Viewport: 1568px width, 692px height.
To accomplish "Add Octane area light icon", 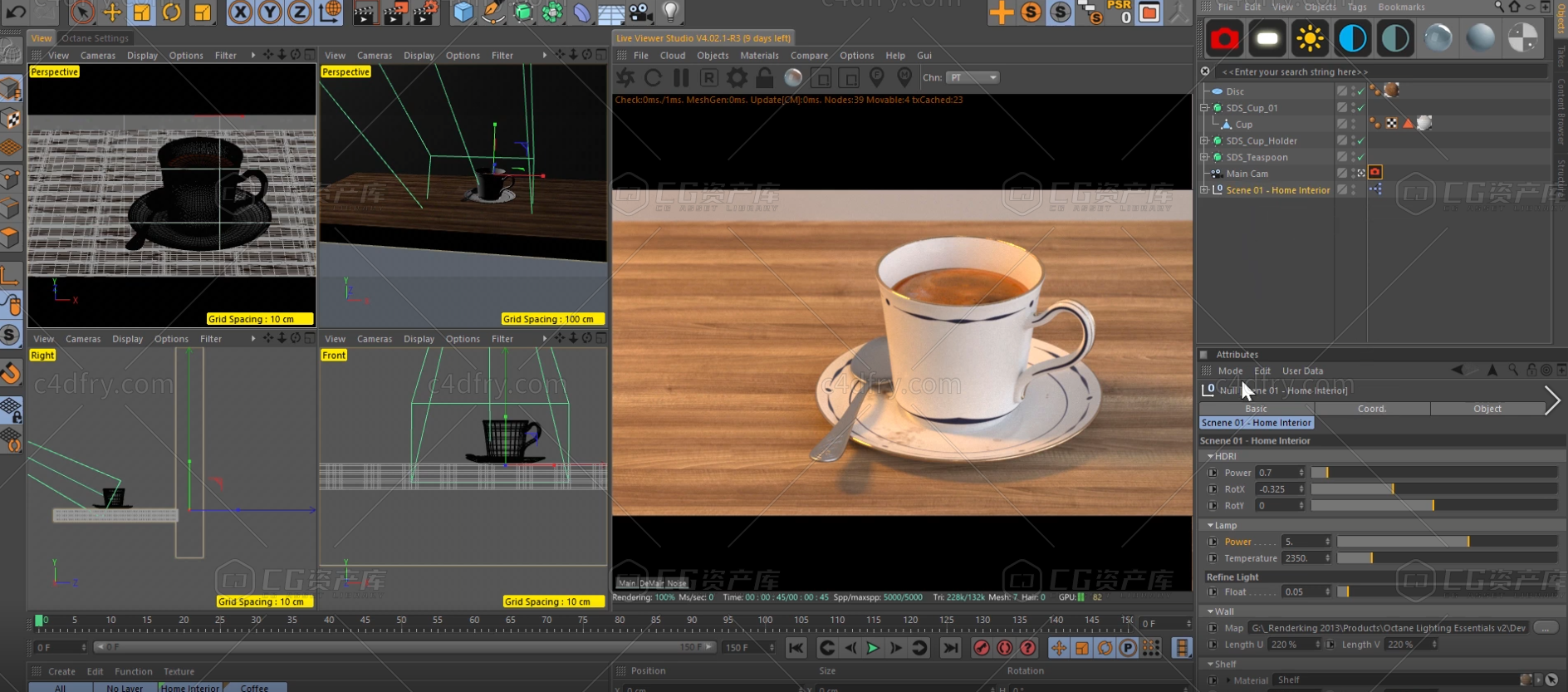I will click(1267, 38).
